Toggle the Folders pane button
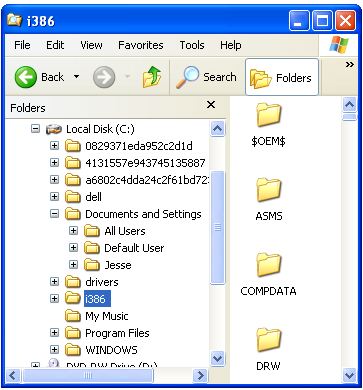This screenshot has height=390, width=363. (282, 77)
